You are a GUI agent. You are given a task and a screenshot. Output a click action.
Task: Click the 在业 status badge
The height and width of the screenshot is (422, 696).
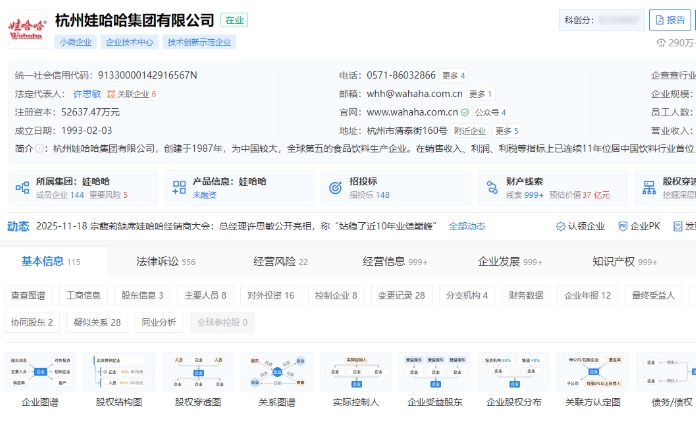point(234,20)
